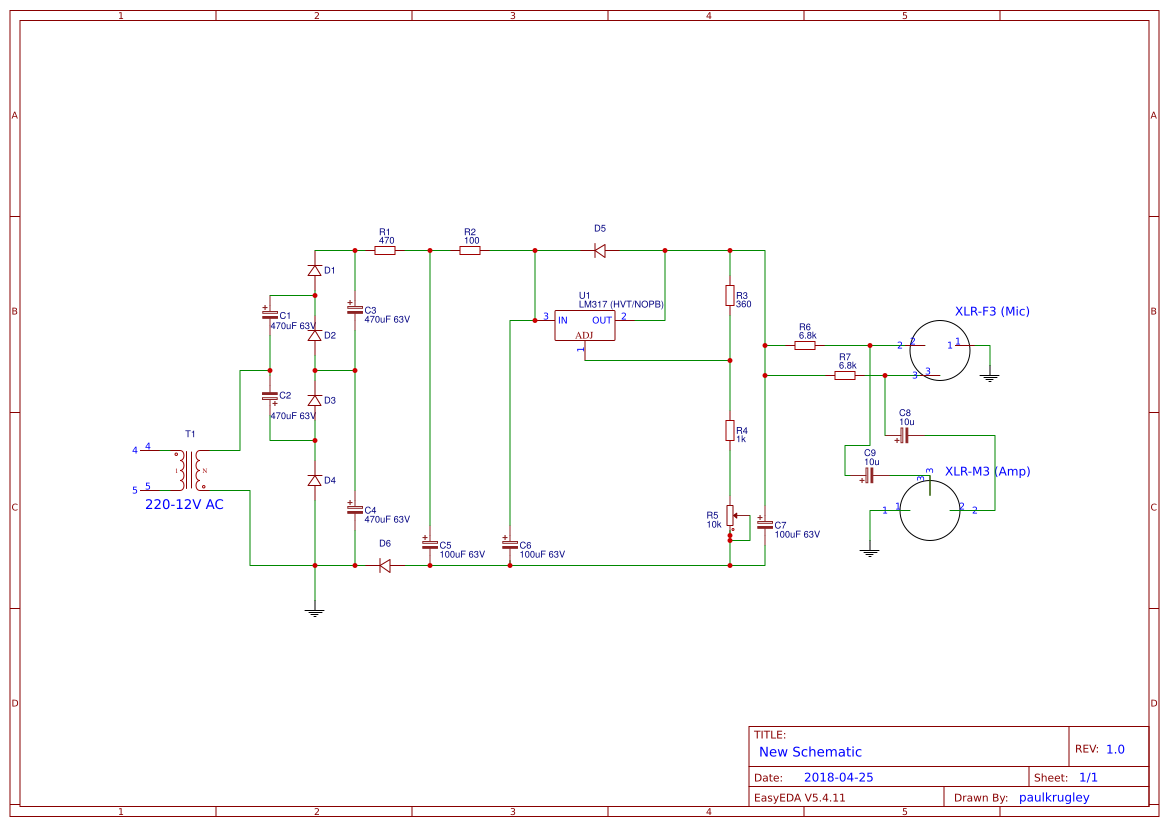The width and height of the screenshot is (1169, 827).
Task: Select capacitor C7 100uF 63V
Action: (765, 525)
